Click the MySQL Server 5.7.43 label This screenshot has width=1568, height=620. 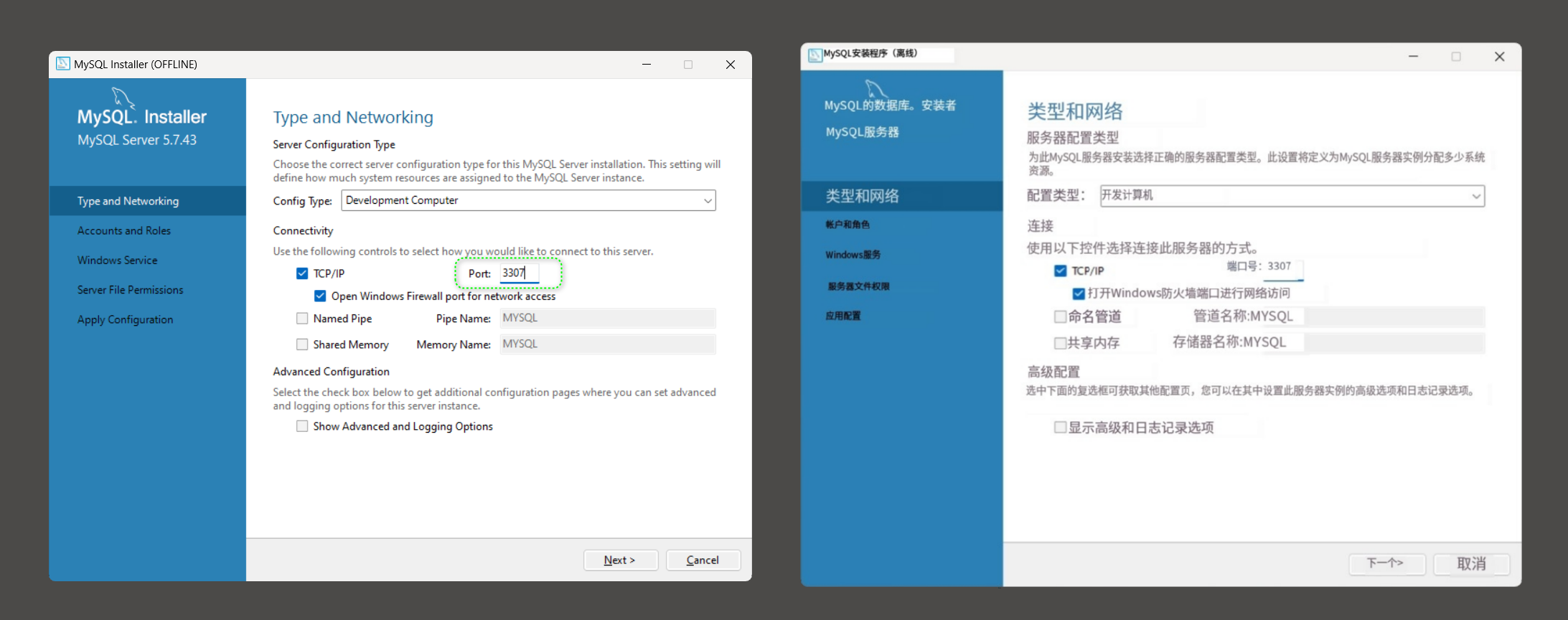(x=137, y=140)
